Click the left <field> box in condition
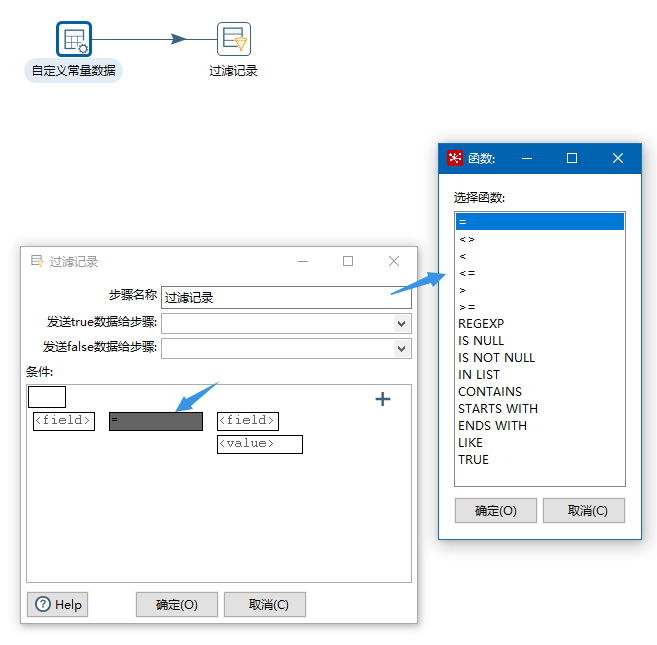This screenshot has height=645, width=657. (64, 421)
